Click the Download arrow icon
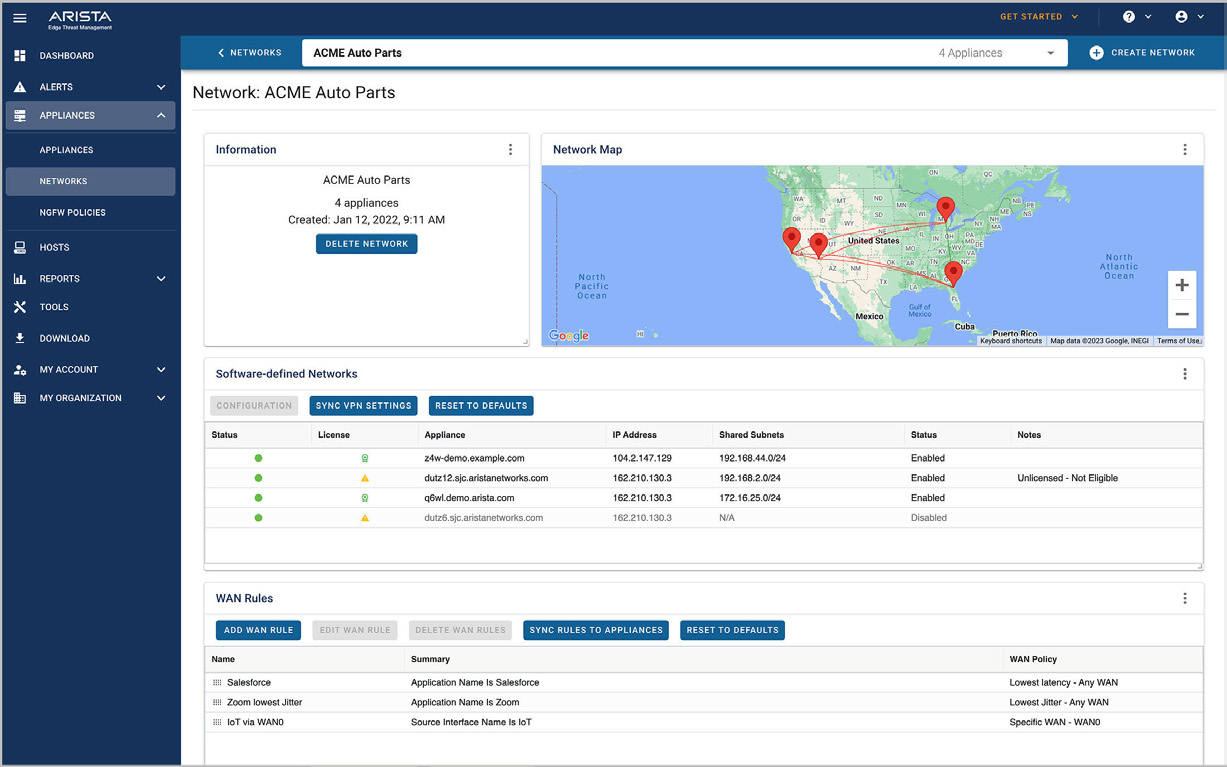Screen dimensions: 1227x767 click(20, 338)
